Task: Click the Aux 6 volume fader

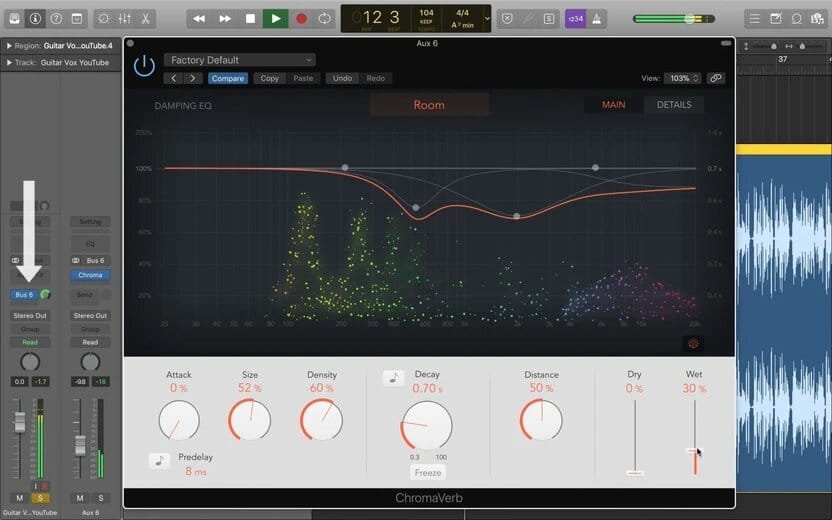Action: [80, 446]
